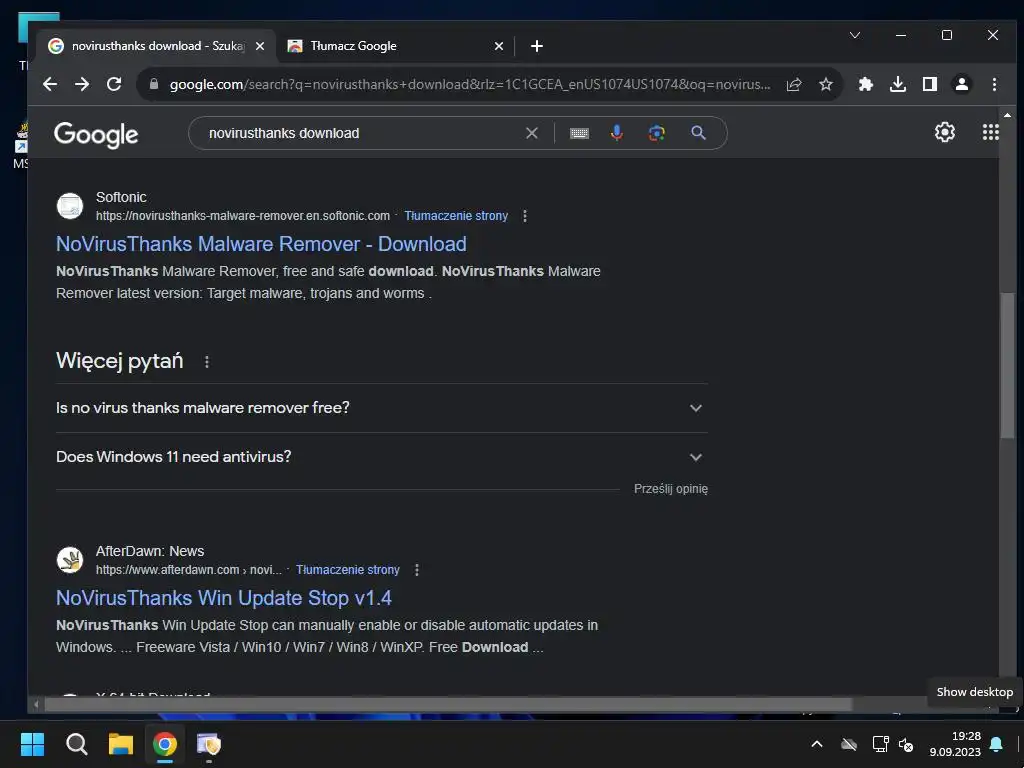This screenshot has width=1024, height=768.
Task: Start voice search with the microphone
Action: point(616,133)
